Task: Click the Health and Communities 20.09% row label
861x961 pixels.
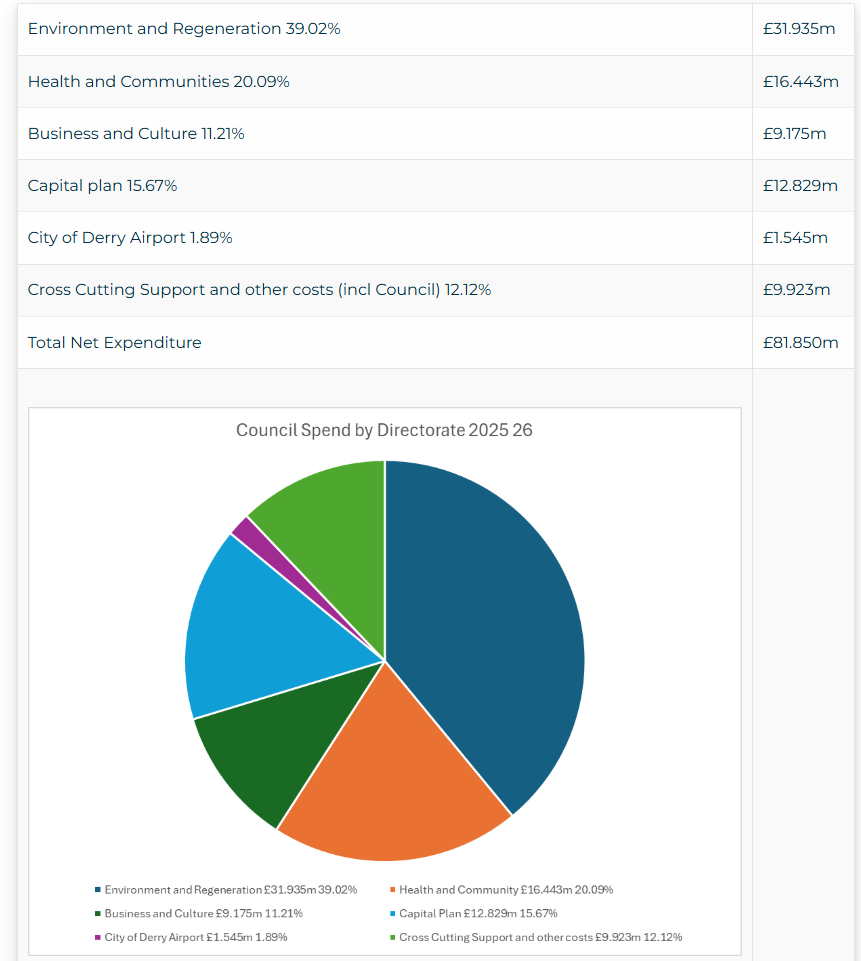Action: click(158, 82)
